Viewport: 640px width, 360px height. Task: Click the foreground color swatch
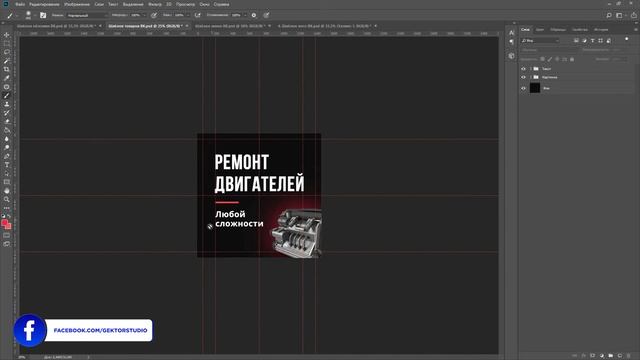pyautogui.click(x=4, y=223)
